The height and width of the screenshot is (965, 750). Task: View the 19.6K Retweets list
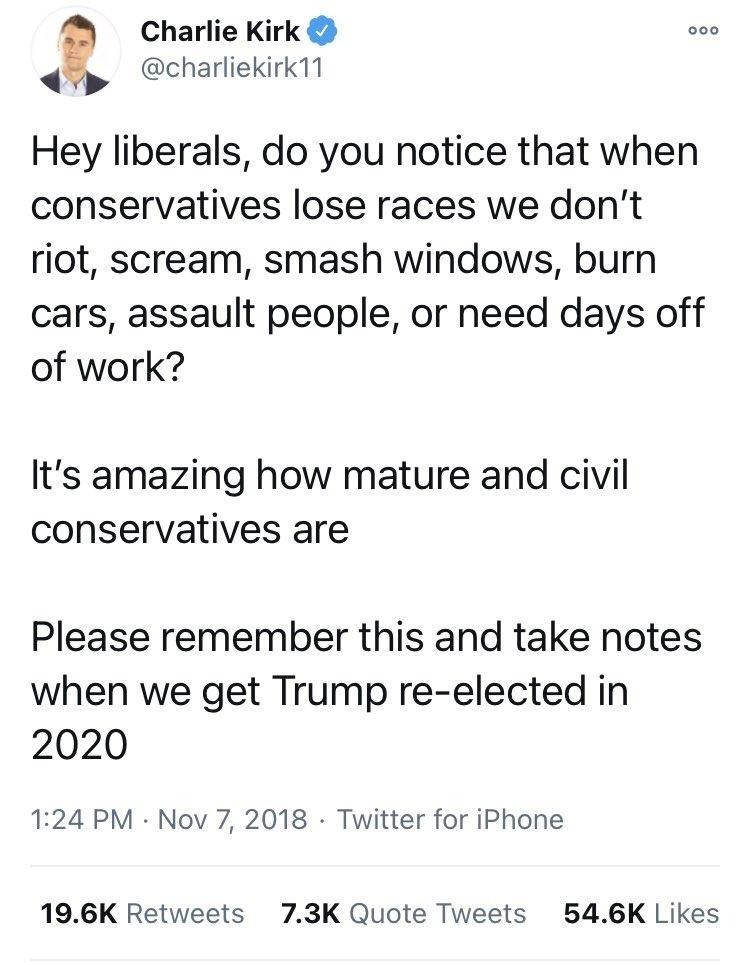tap(141, 913)
